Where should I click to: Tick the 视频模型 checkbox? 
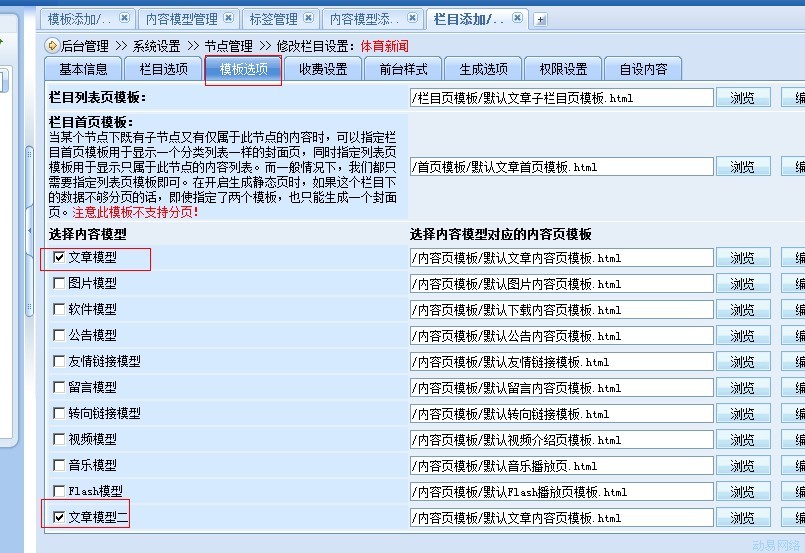pos(59,439)
